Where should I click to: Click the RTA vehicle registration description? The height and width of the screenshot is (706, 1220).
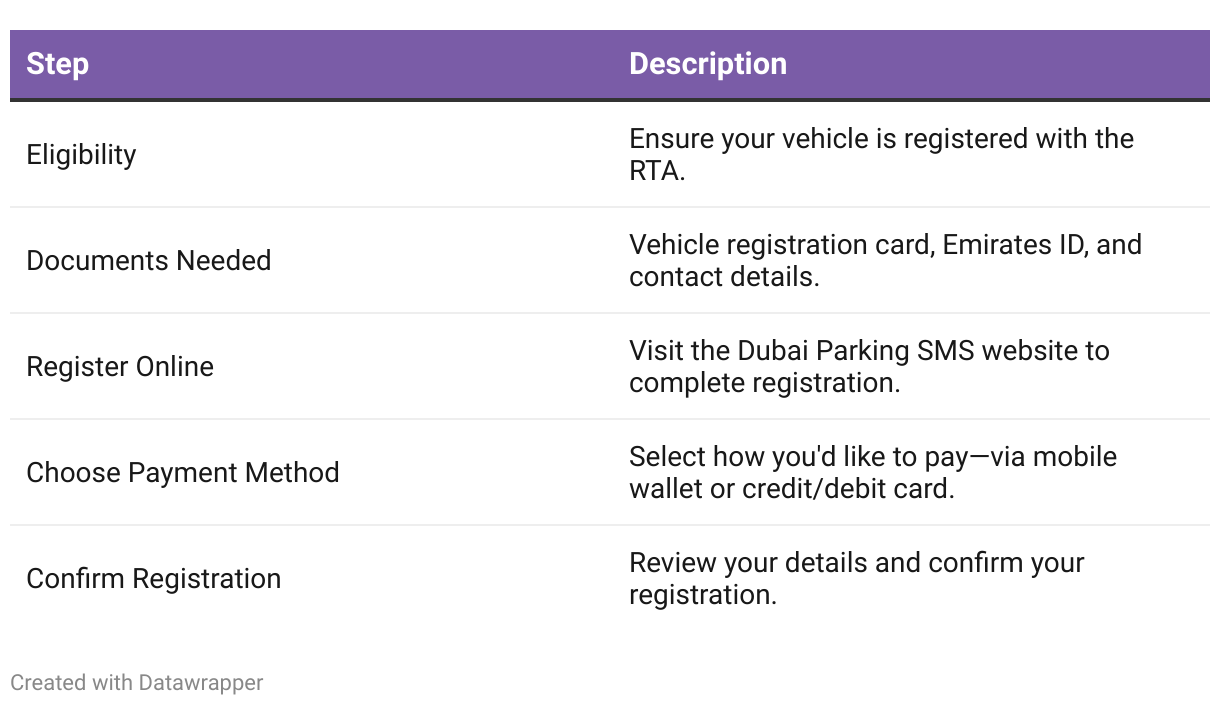coord(881,155)
